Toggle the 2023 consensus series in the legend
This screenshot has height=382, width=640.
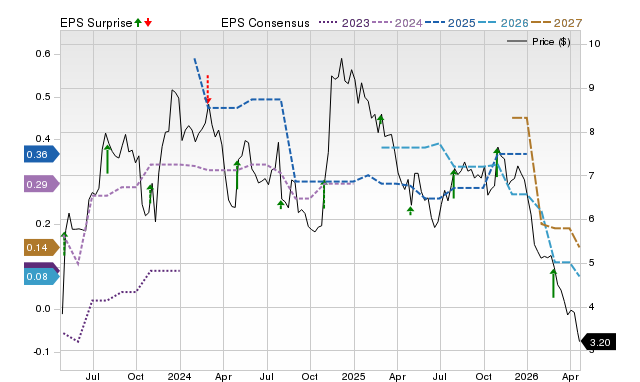pyautogui.click(x=344, y=23)
